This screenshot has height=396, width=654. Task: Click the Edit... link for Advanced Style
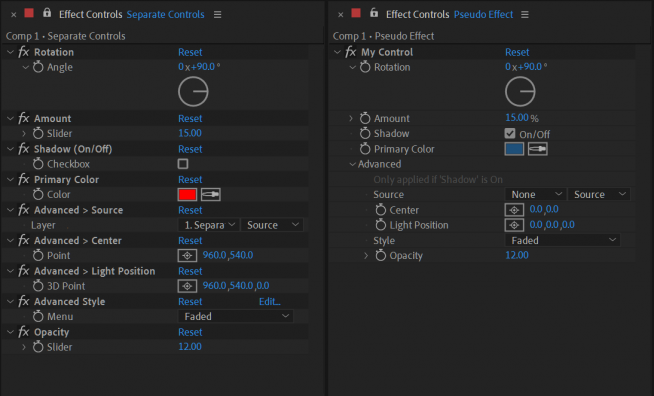coord(269,301)
